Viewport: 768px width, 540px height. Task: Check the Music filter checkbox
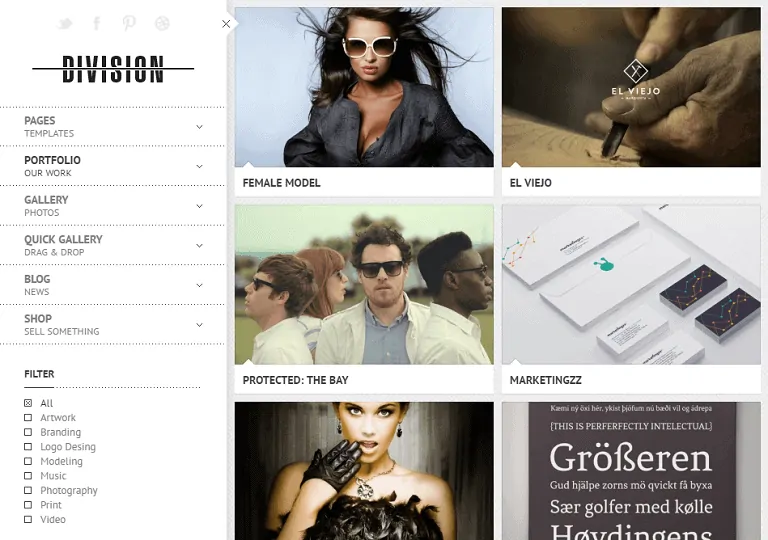point(28,476)
